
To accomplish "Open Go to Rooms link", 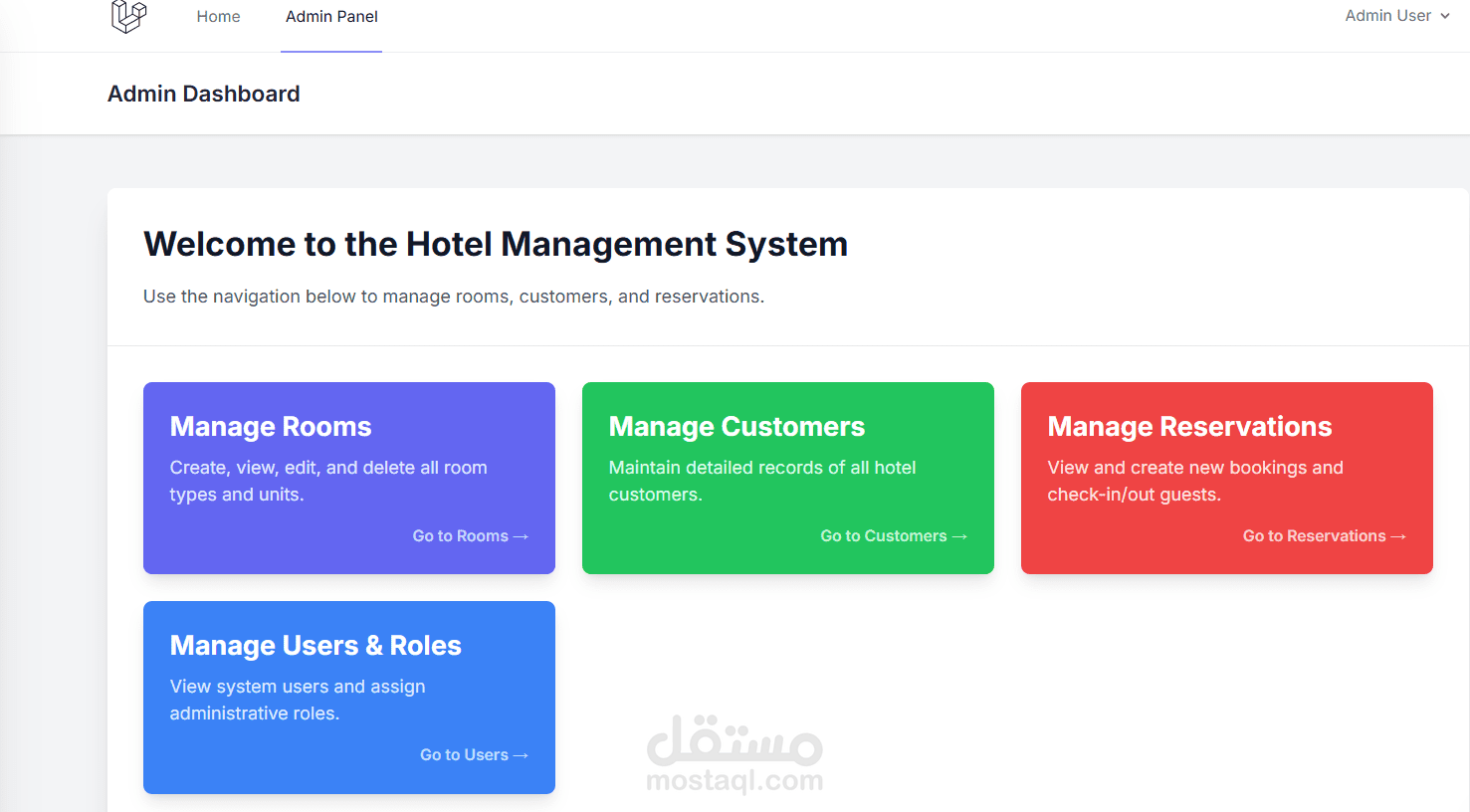I will pos(470,535).
